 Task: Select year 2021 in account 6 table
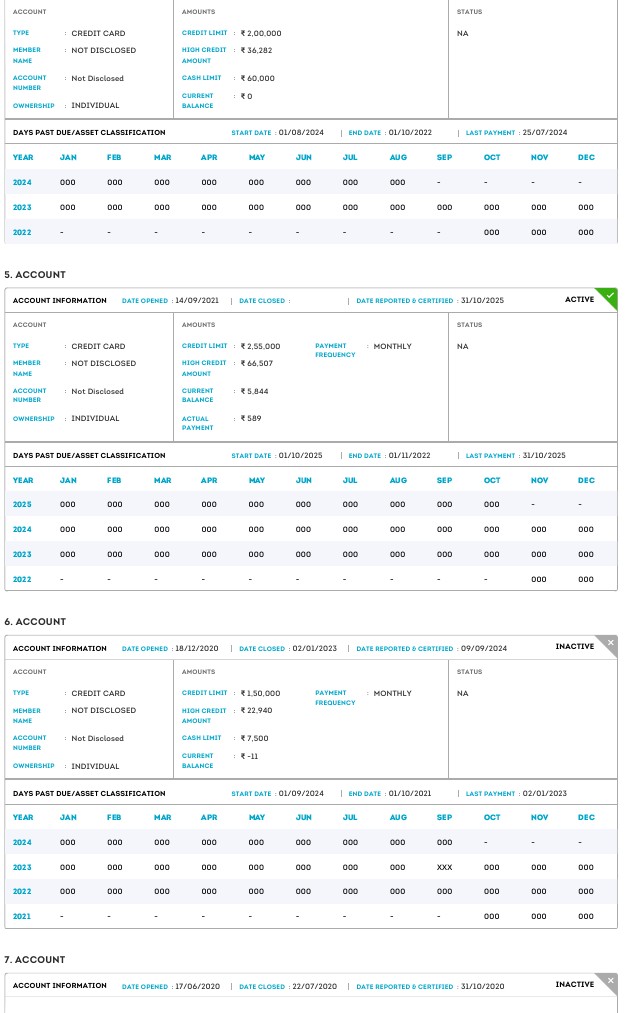(x=22, y=916)
